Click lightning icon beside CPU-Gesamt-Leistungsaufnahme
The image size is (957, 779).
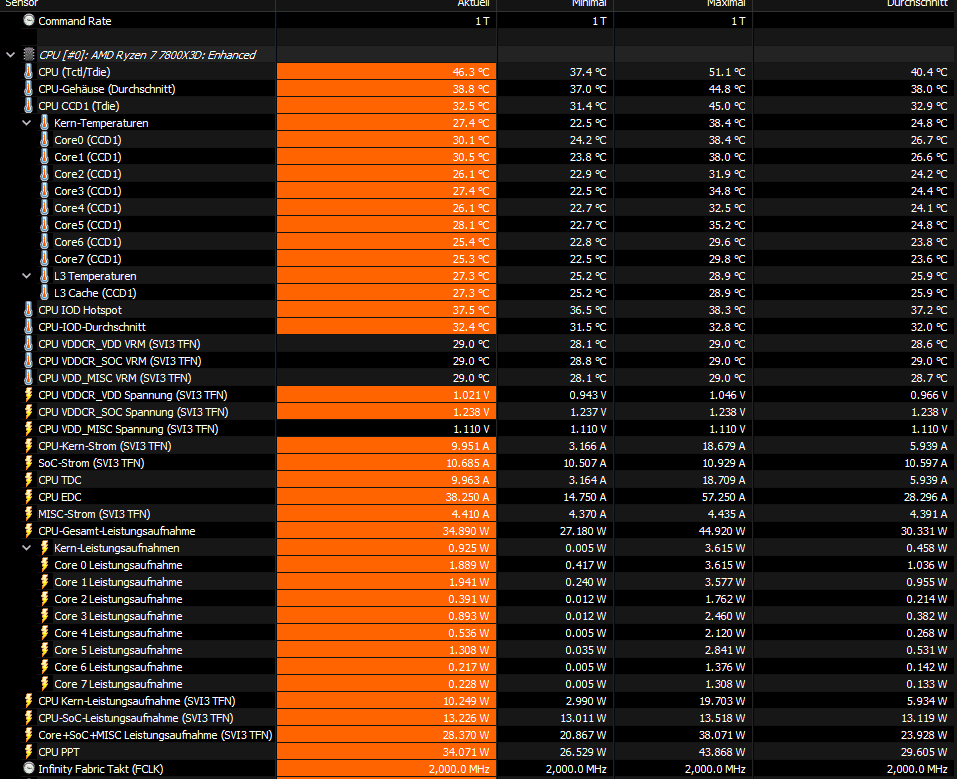click(29, 531)
